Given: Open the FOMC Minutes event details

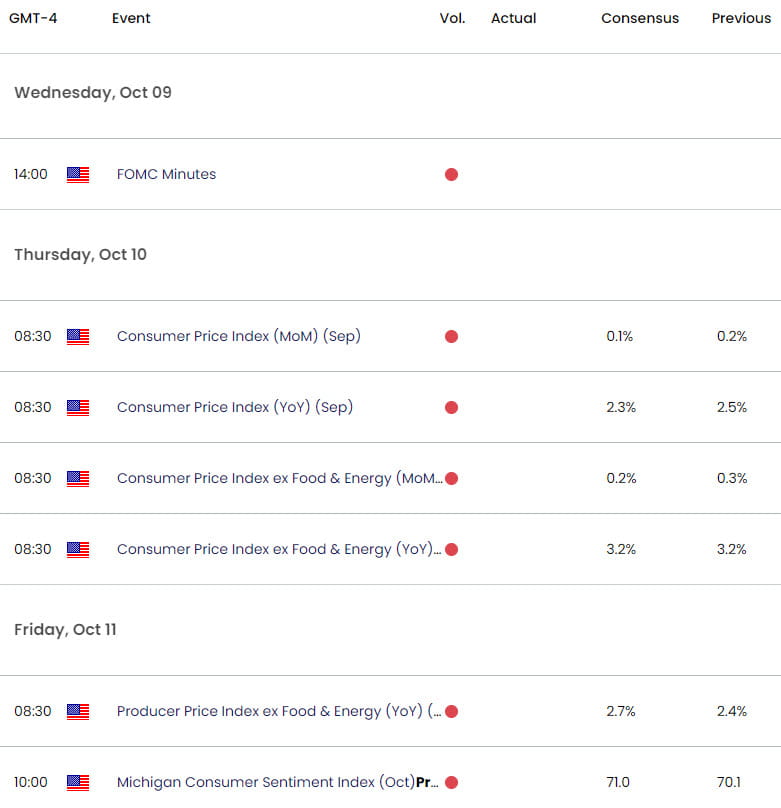Looking at the screenshot, I should tap(166, 174).
